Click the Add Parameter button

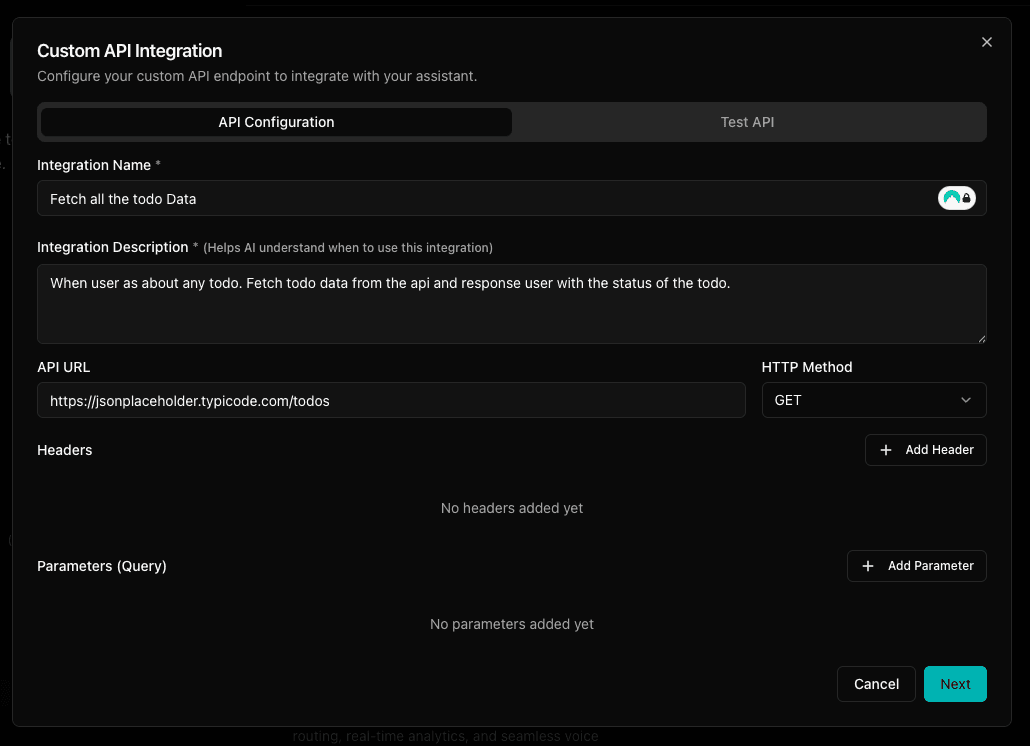(917, 566)
